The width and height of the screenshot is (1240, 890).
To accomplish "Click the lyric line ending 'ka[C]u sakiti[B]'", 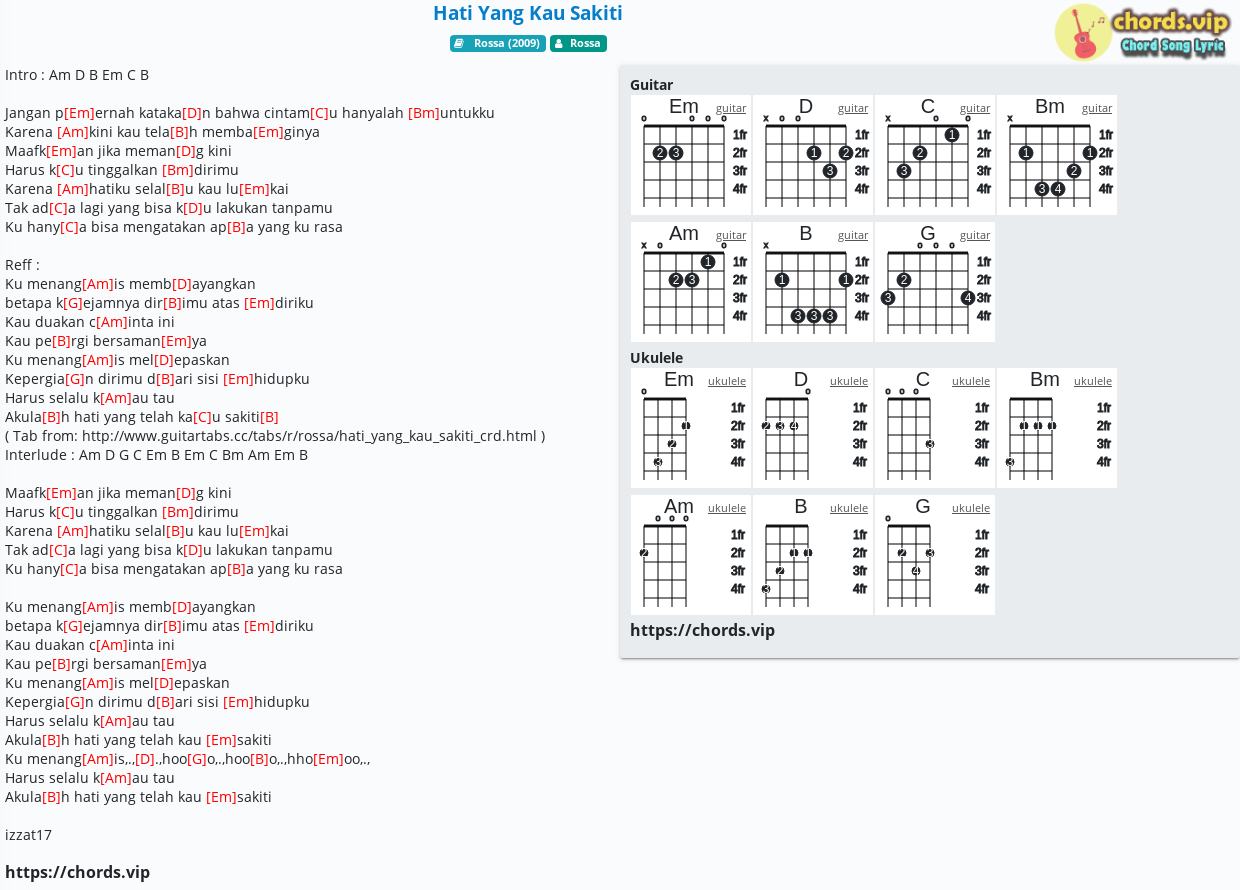I will click(x=142, y=417).
